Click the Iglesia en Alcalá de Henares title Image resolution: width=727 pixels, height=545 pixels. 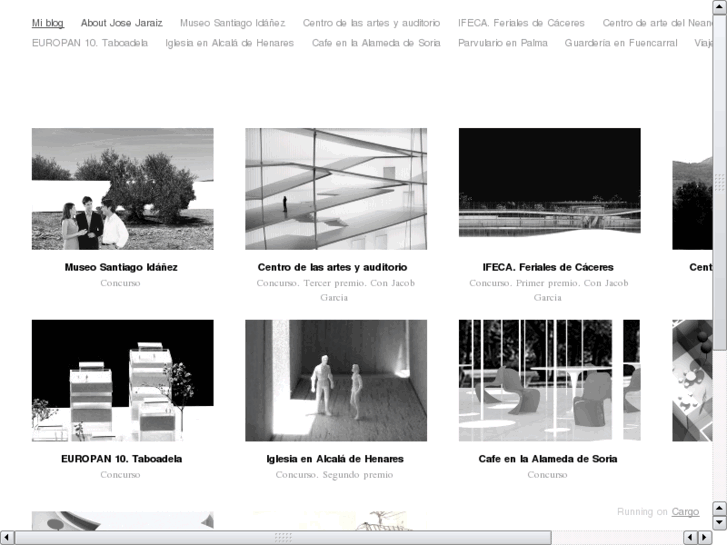pos(335,459)
